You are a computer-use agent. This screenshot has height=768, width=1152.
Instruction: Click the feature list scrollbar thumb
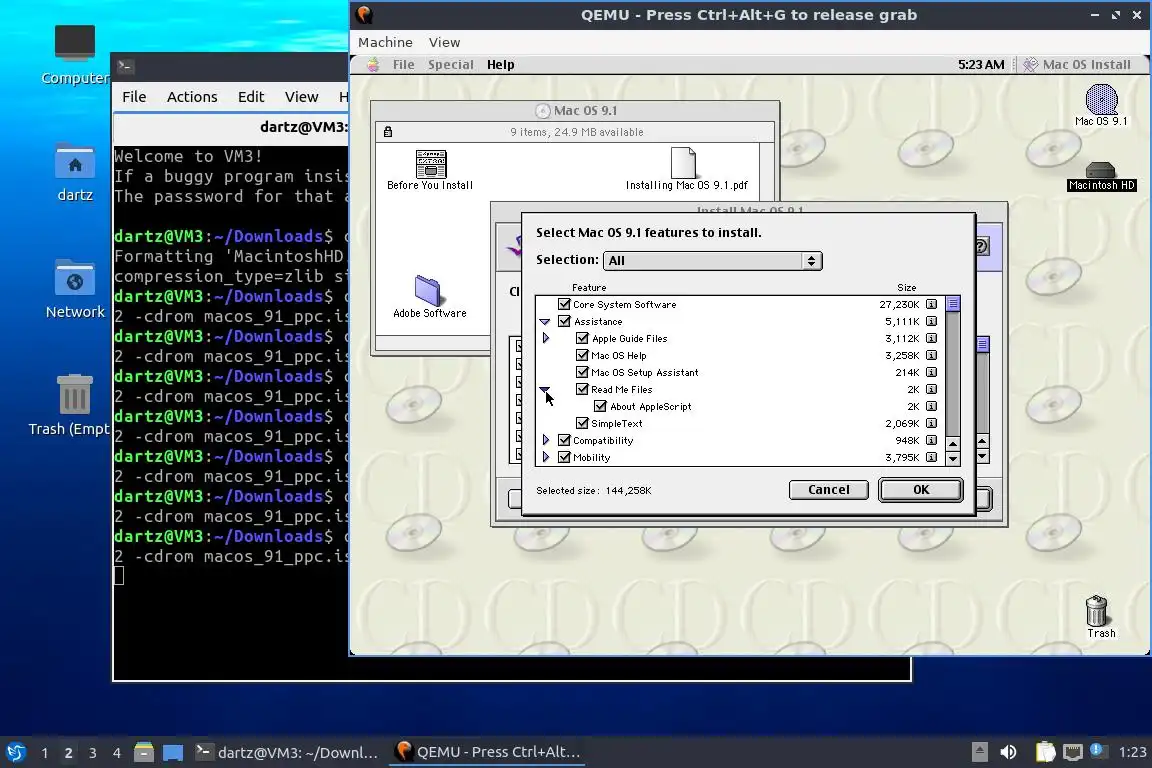click(953, 304)
